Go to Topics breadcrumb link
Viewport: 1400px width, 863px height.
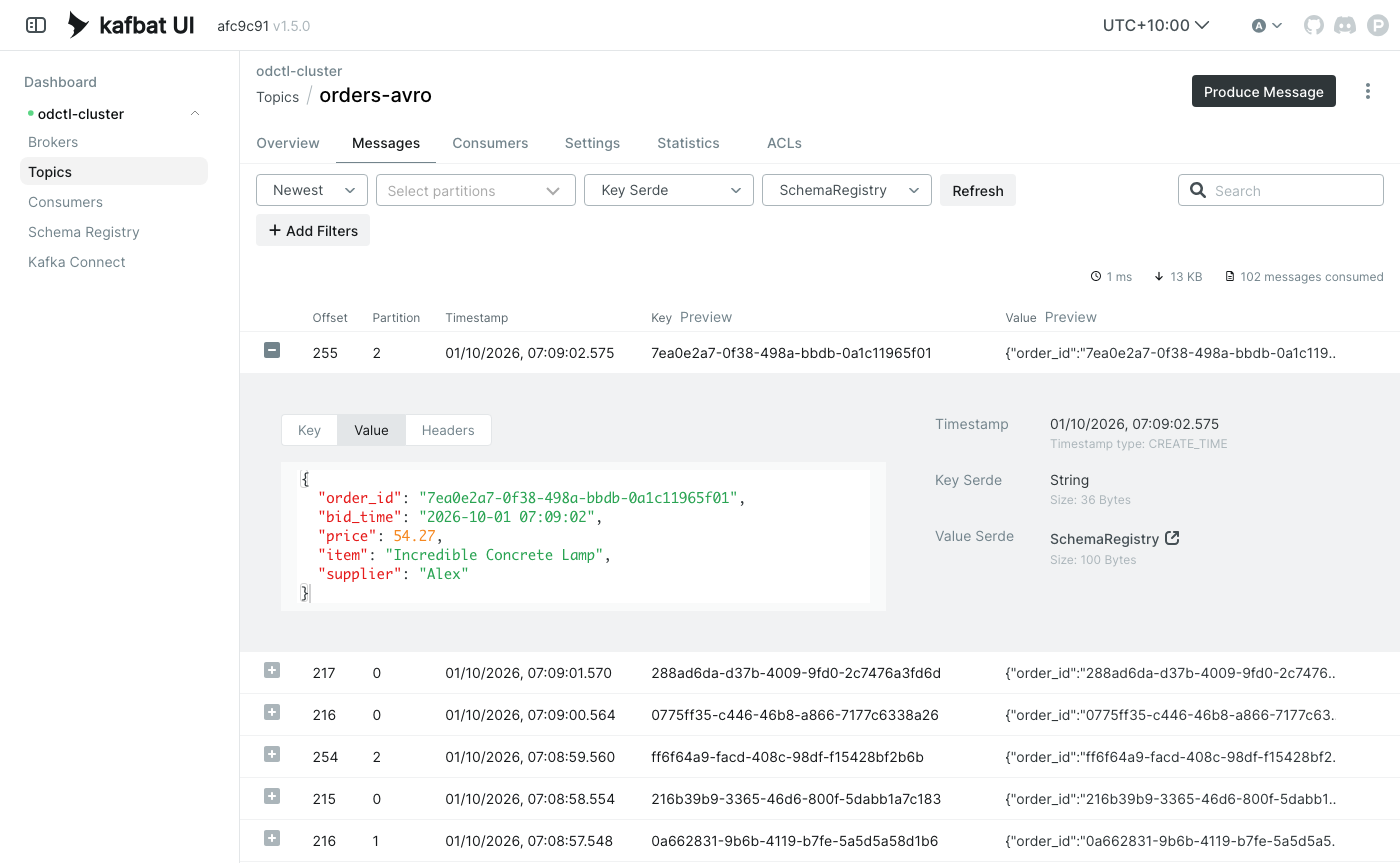278,97
